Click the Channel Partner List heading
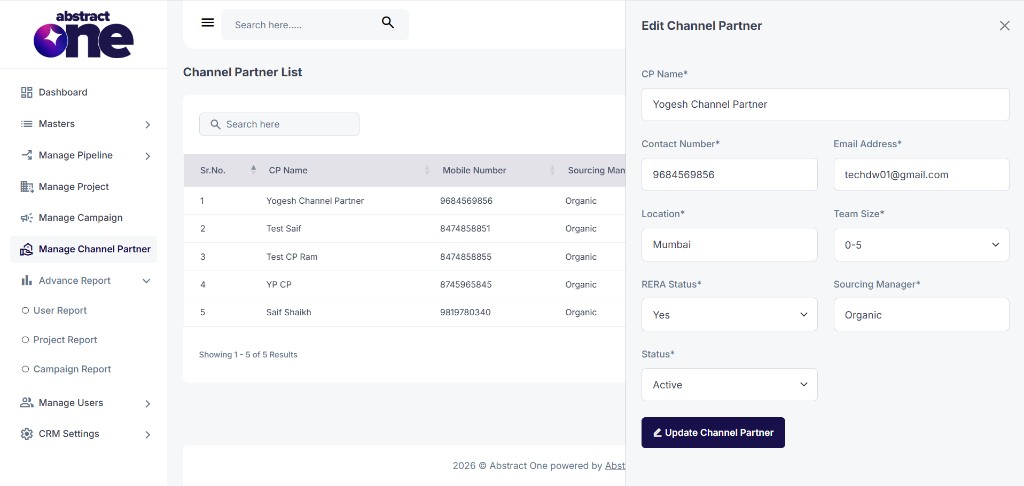Screen dimensions: 1024x486 [x=242, y=72]
